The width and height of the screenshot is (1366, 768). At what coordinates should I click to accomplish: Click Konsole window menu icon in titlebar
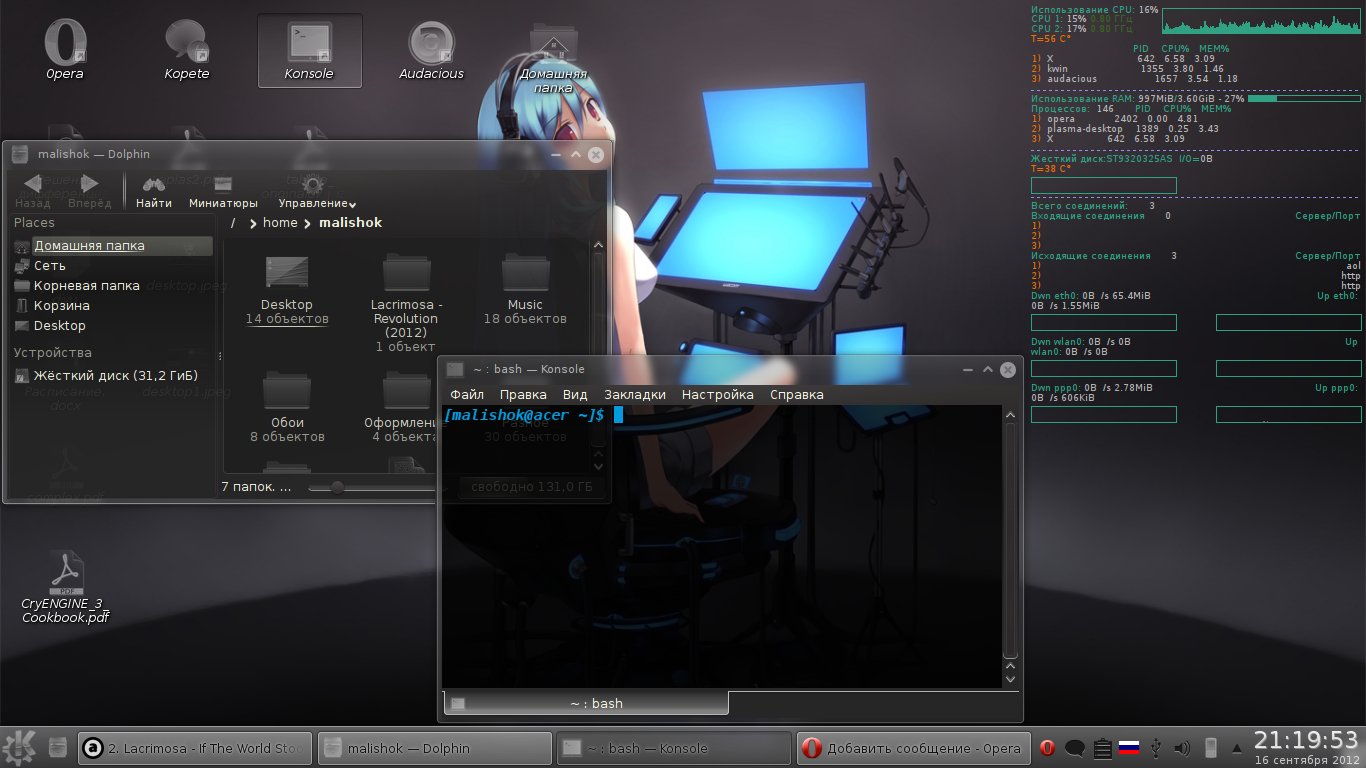click(455, 369)
